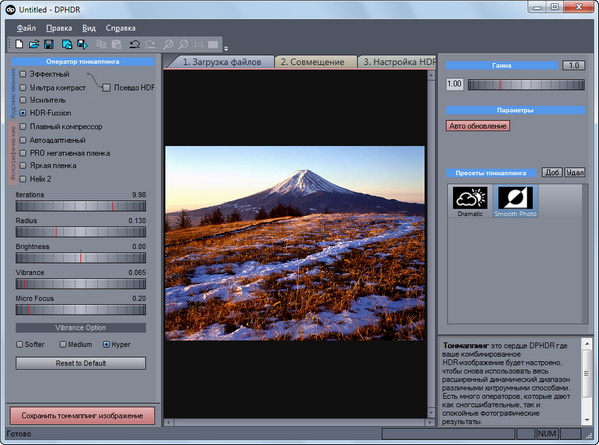This screenshot has height=445, width=599.
Task: Click the Radius slider track
Action: [x=81, y=232]
